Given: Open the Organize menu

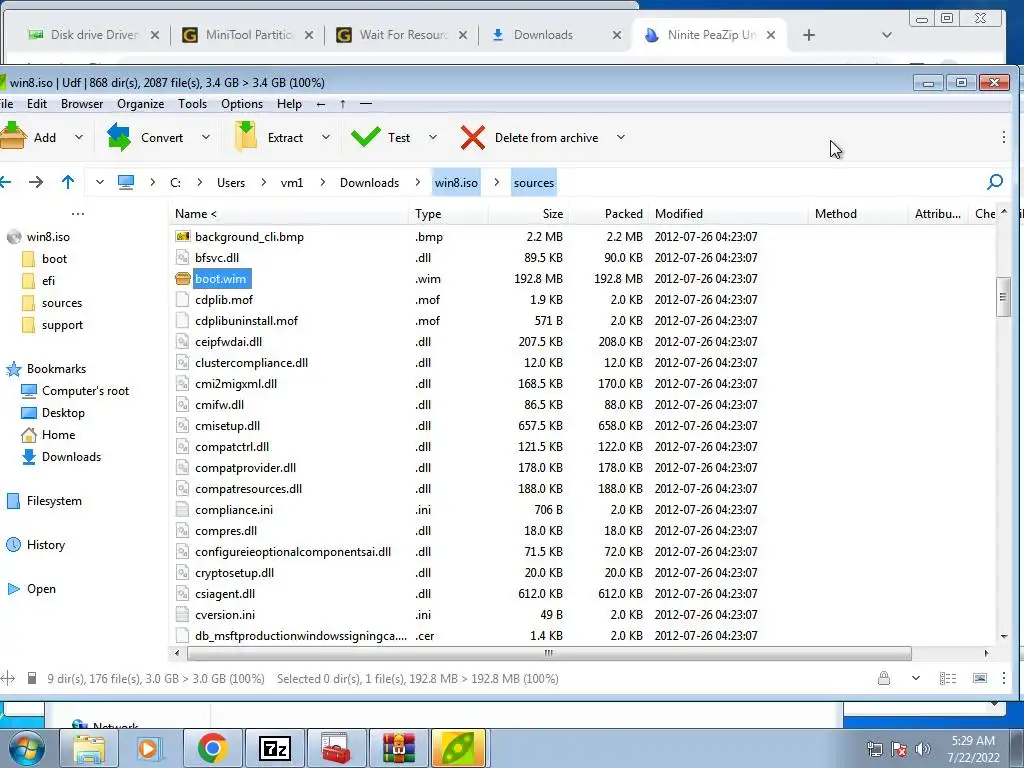Looking at the screenshot, I should (140, 104).
